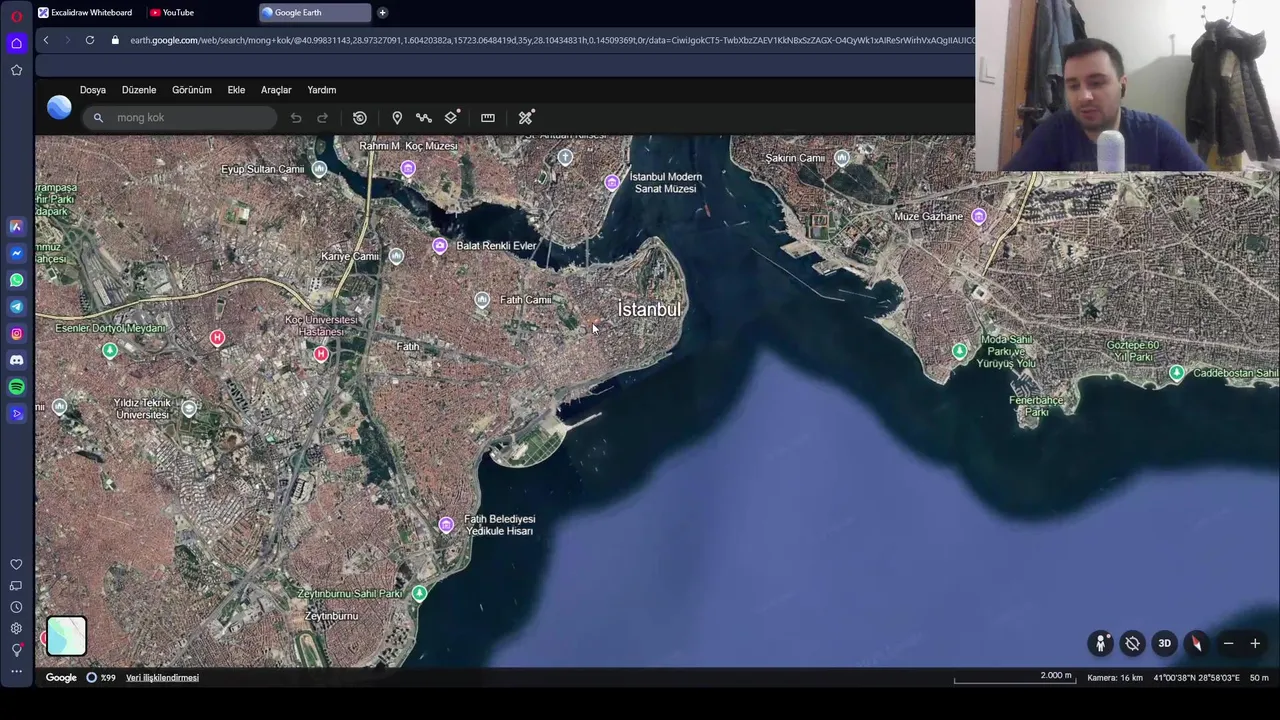Select the ruler measure tool
The height and width of the screenshot is (720, 1280).
(x=488, y=118)
